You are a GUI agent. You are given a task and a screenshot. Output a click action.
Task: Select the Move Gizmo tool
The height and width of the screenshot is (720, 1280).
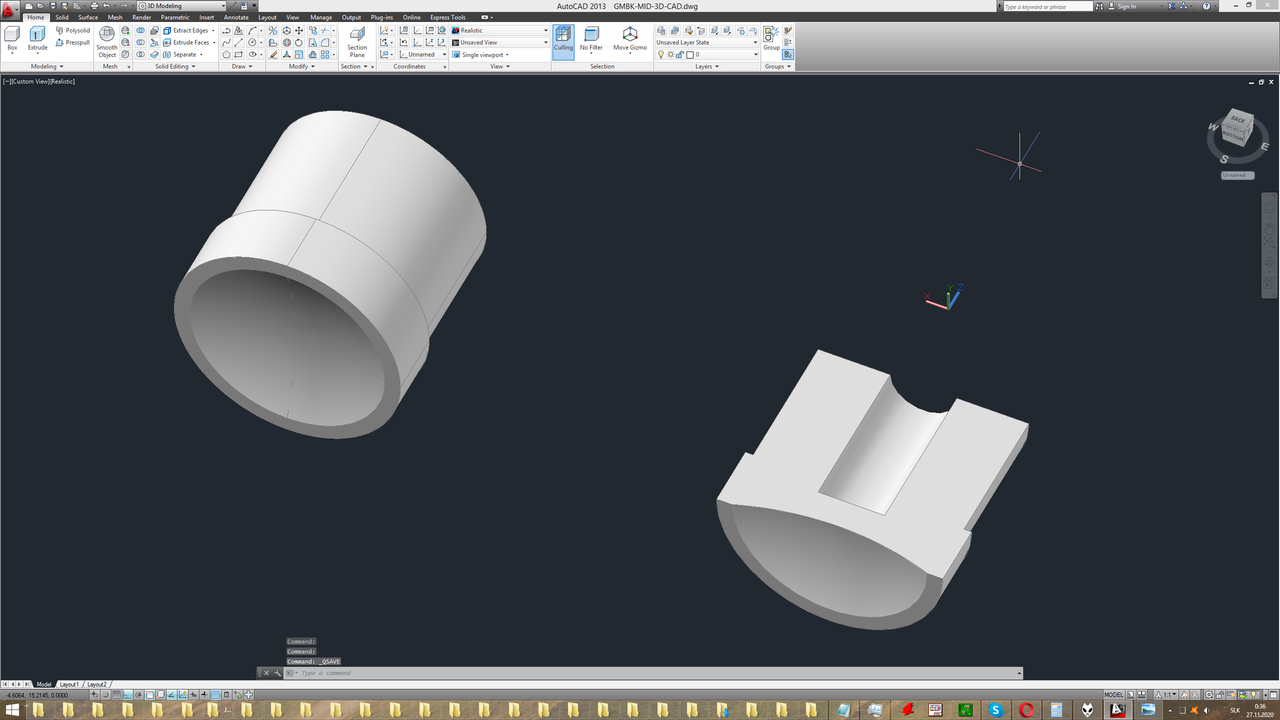tap(630, 40)
